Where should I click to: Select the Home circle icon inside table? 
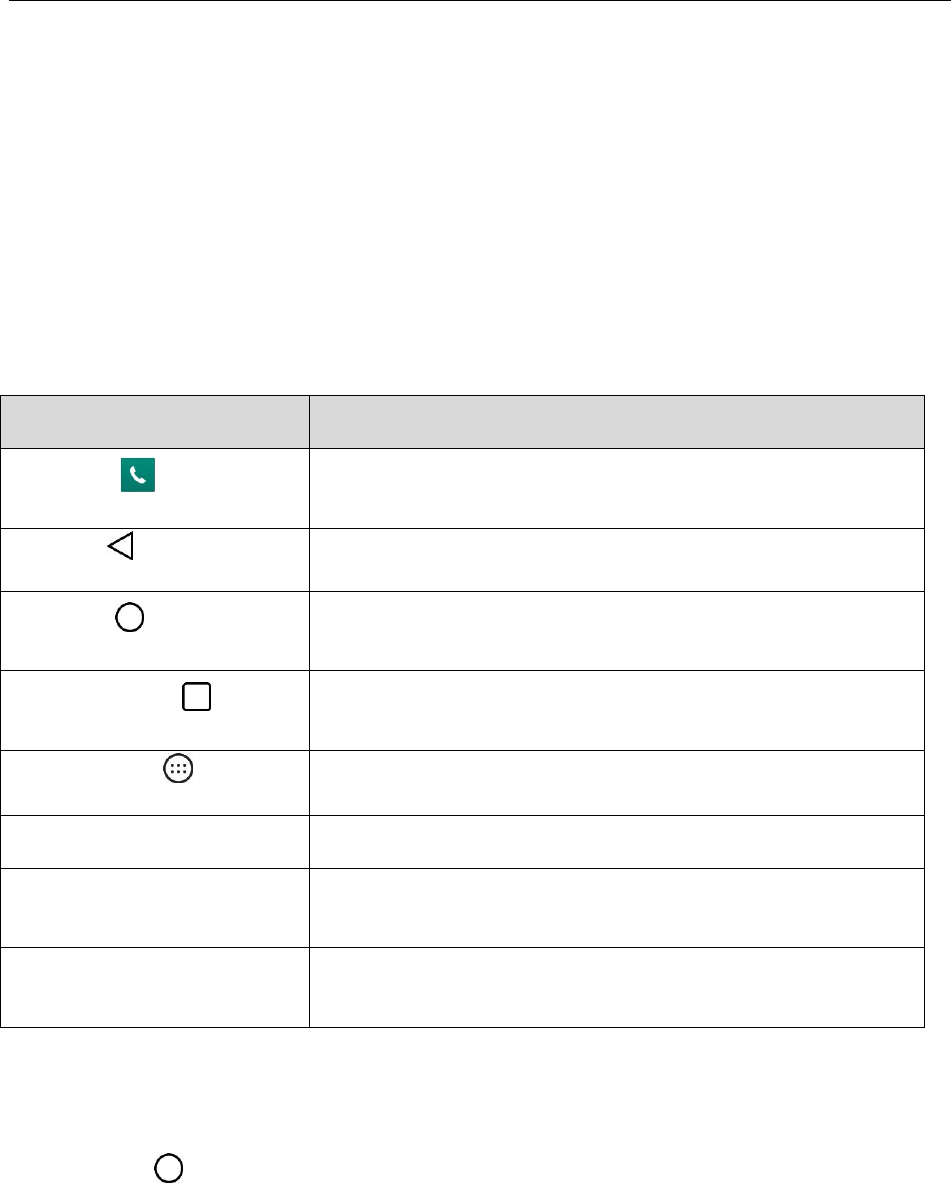[x=130, y=617]
